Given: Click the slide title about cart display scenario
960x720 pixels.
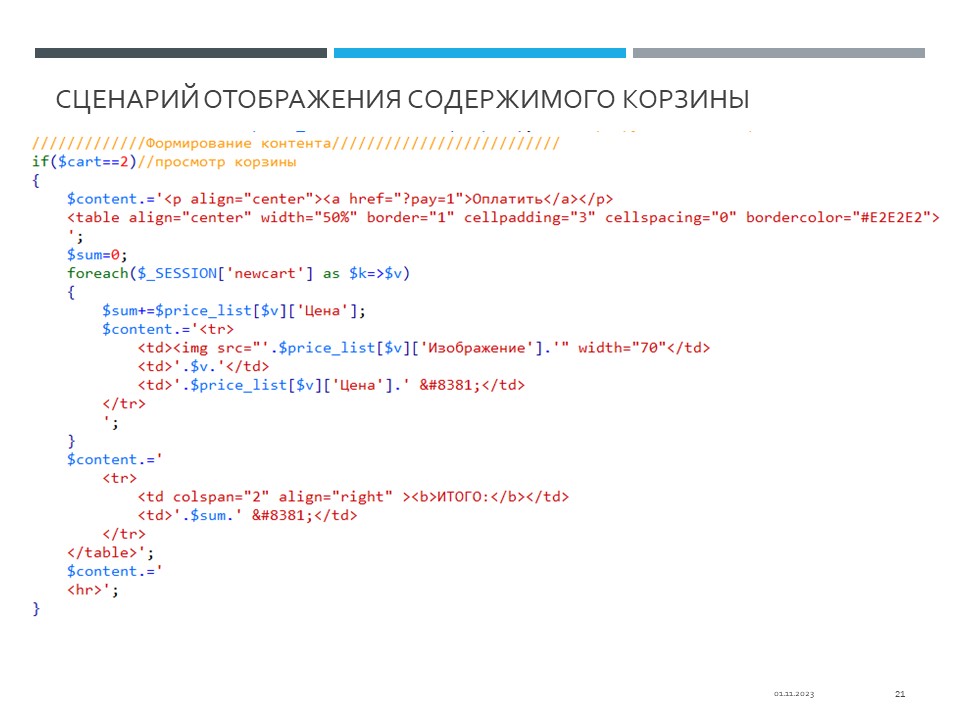Looking at the screenshot, I should (x=402, y=100).
